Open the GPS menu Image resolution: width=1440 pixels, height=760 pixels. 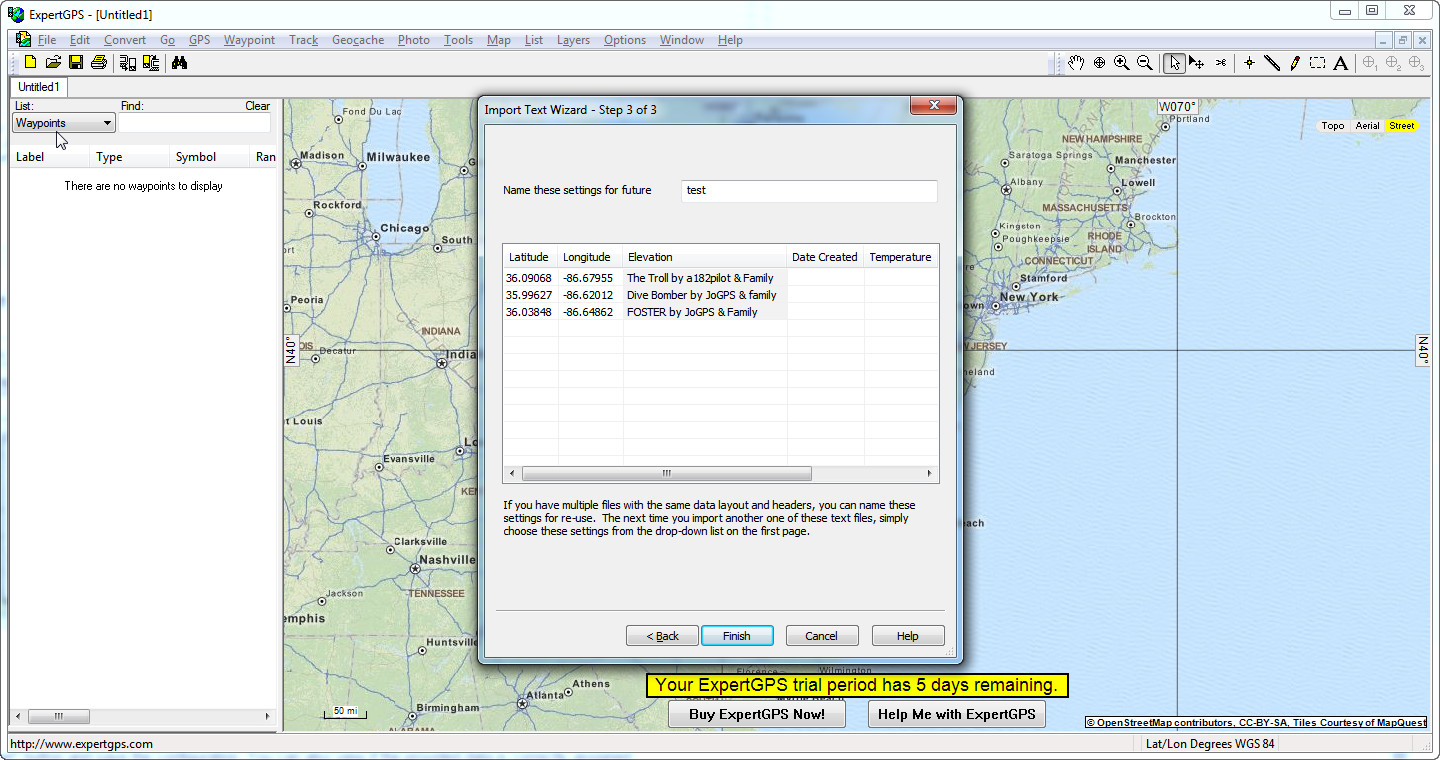(200, 40)
